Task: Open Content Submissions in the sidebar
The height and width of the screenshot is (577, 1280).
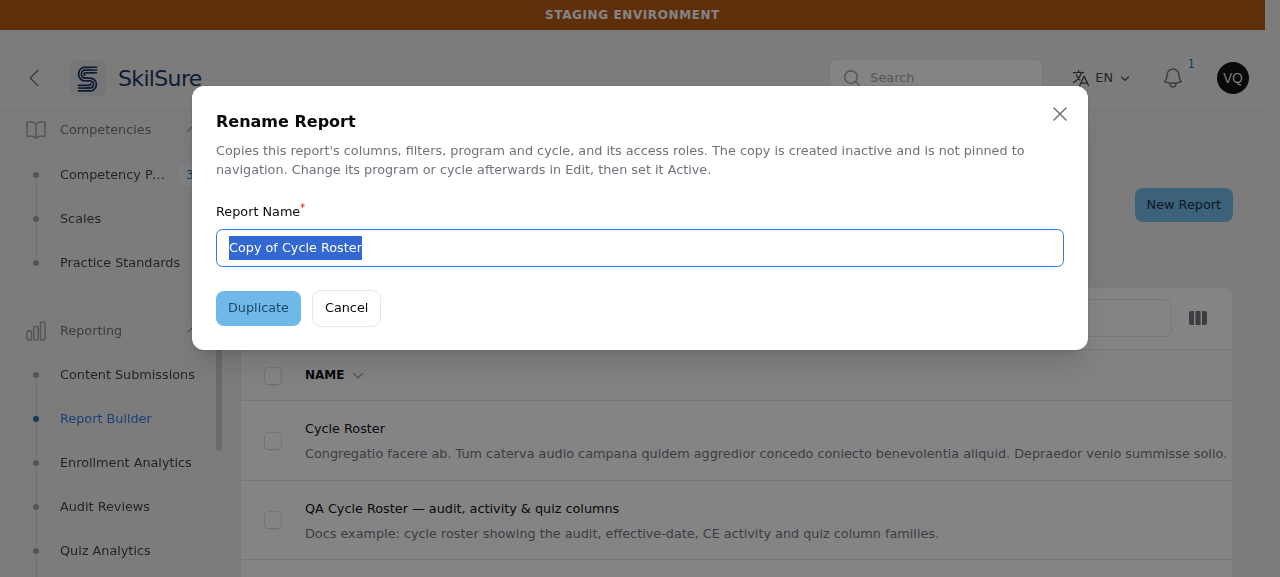Action: pos(127,375)
